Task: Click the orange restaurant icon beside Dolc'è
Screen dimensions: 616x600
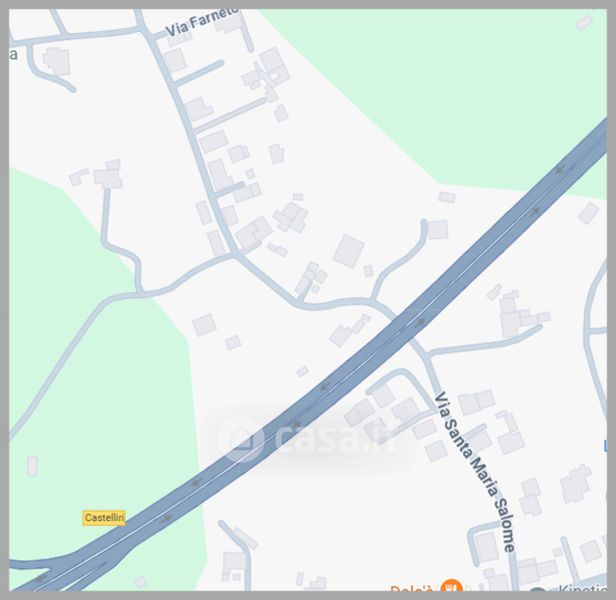Action: pos(451,585)
